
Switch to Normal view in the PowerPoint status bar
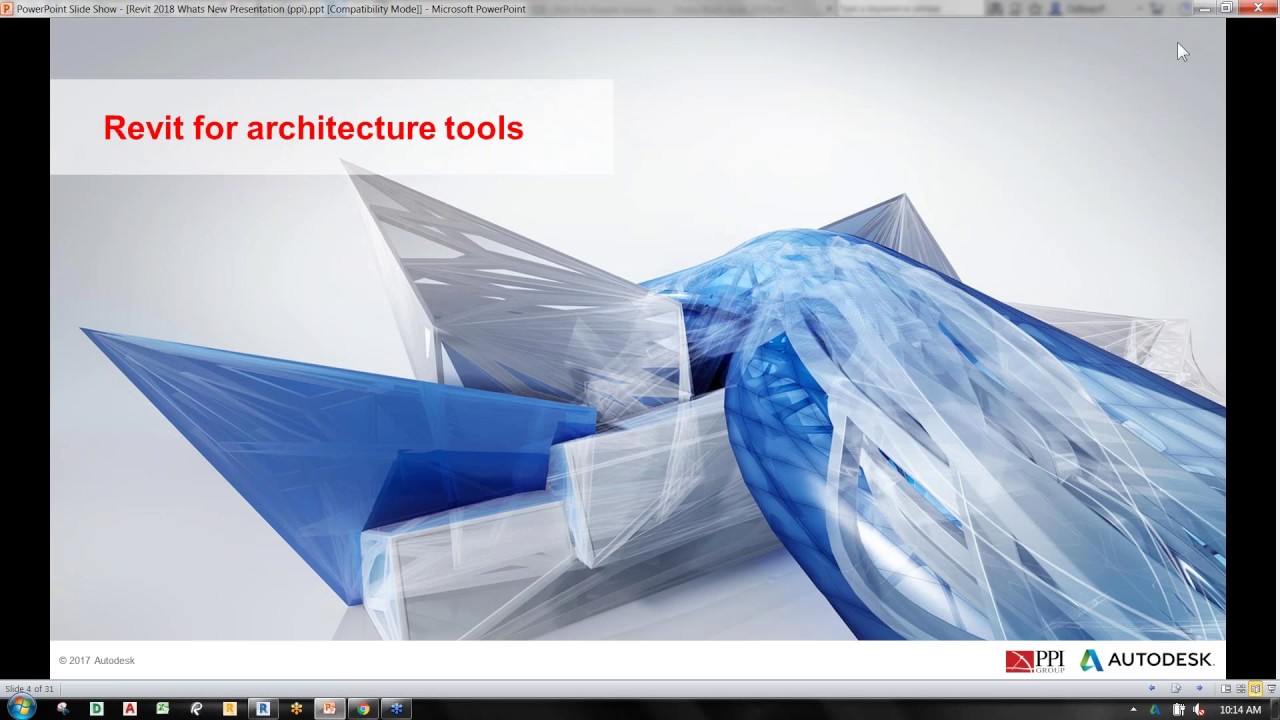click(1226, 689)
